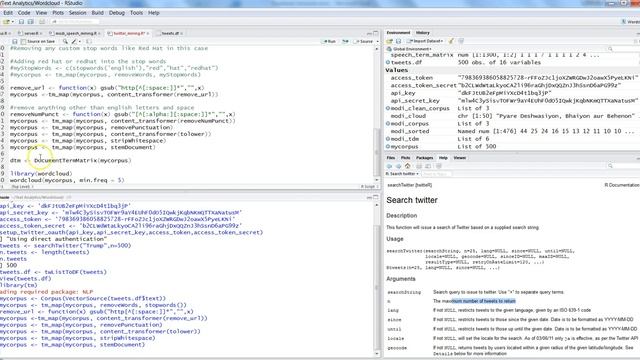Click the Help Print topic icon
640x360 pixels.
(x=419, y=166)
